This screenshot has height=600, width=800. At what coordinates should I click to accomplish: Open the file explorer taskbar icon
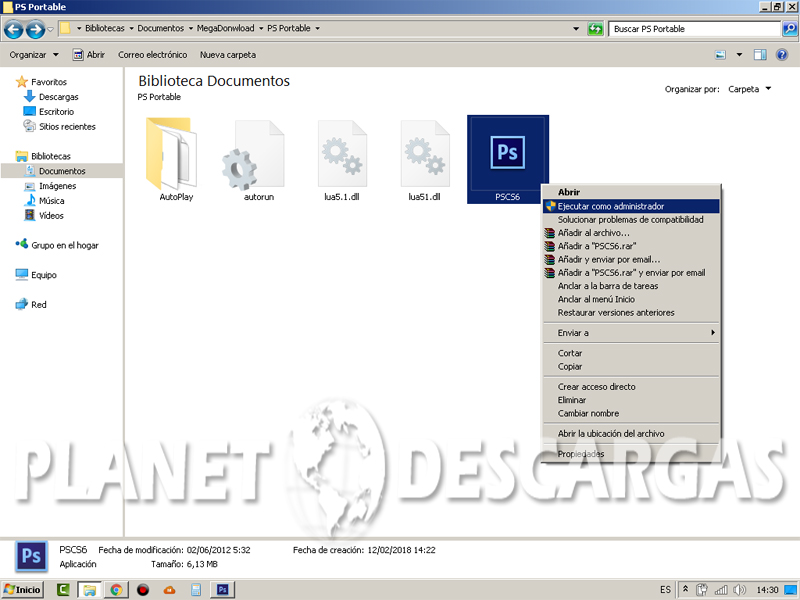coord(90,590)
